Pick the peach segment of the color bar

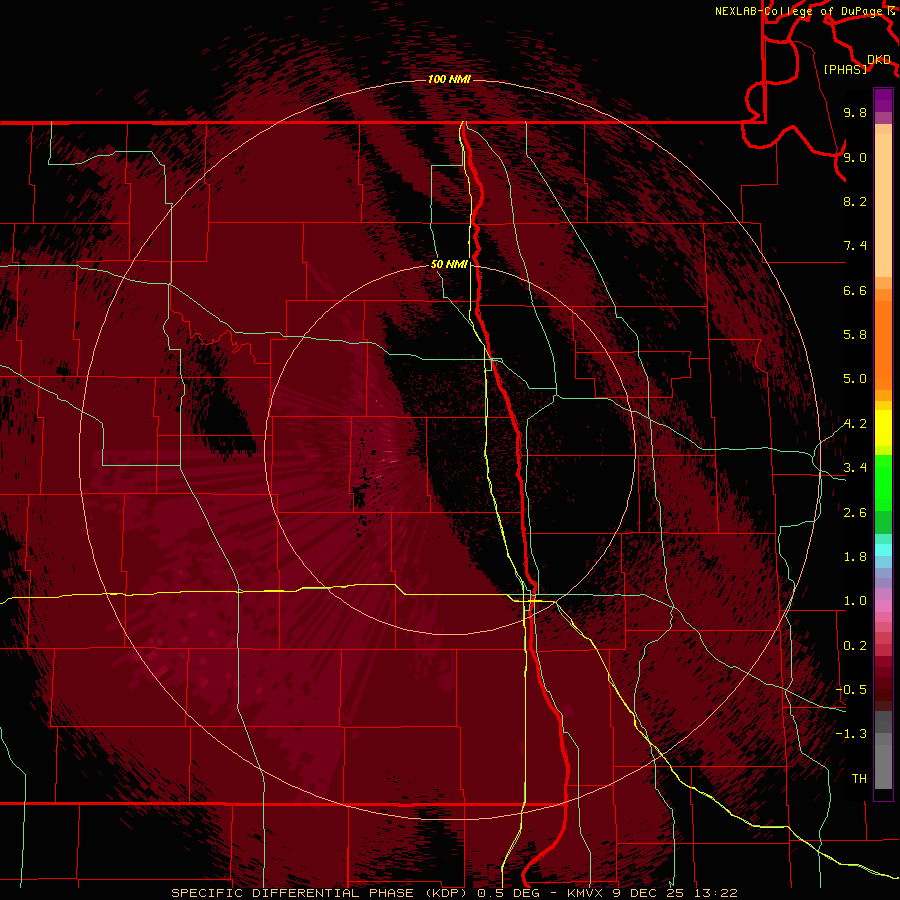[x=883, y=204]
